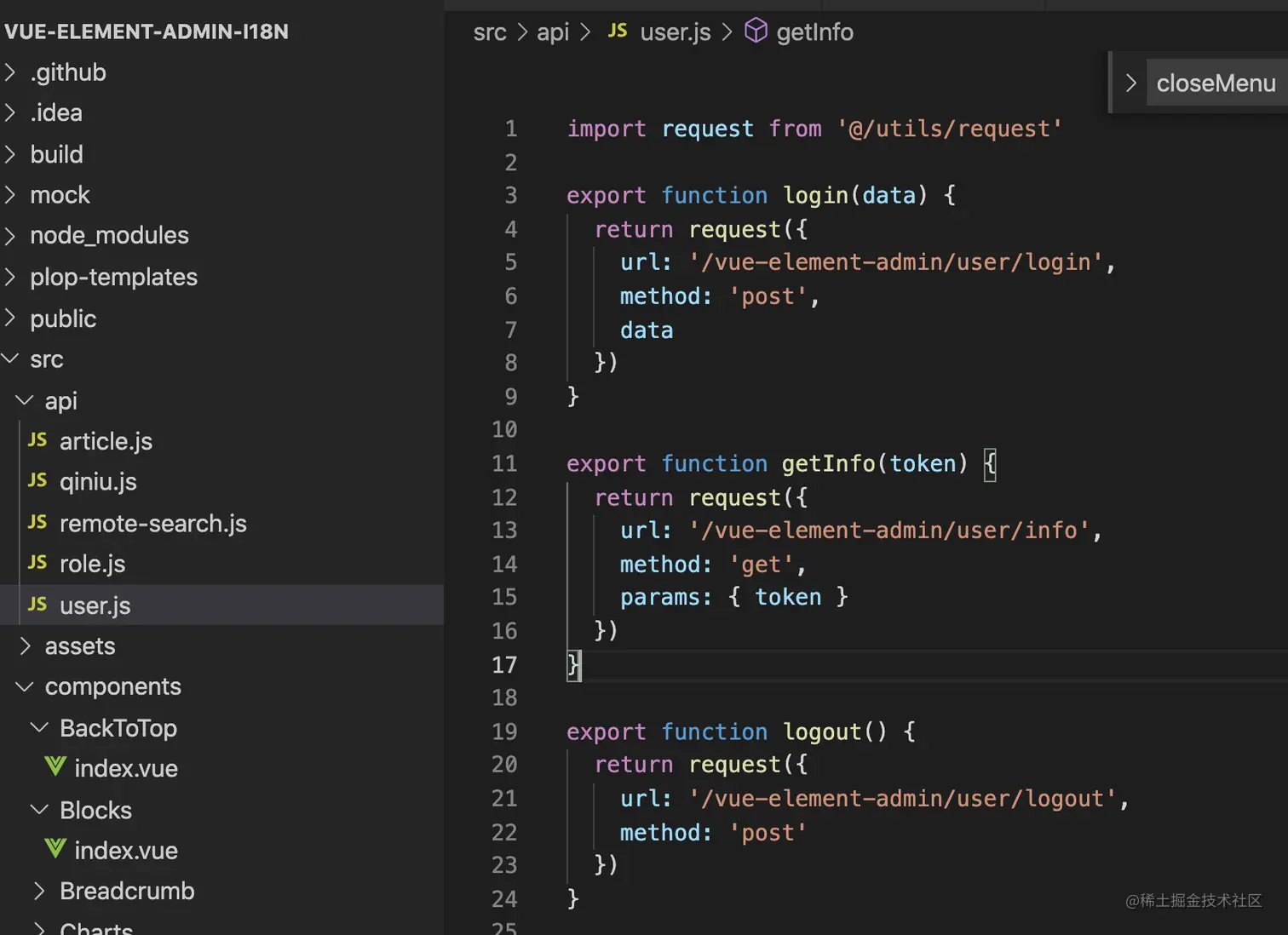Open index.vue under BackToTop
1288x935 pixels.
coord(126,769)
